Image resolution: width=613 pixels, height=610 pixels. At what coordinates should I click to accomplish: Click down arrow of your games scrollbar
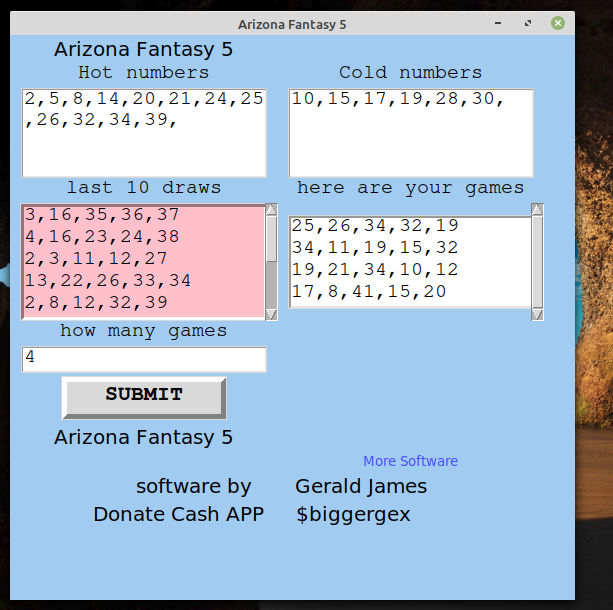[x=537, y=314]
